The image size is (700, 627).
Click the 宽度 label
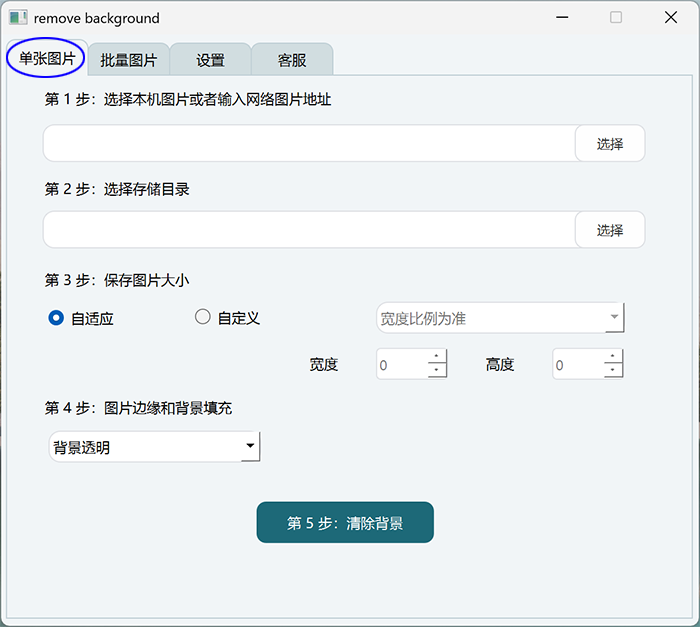pos(324,364)
